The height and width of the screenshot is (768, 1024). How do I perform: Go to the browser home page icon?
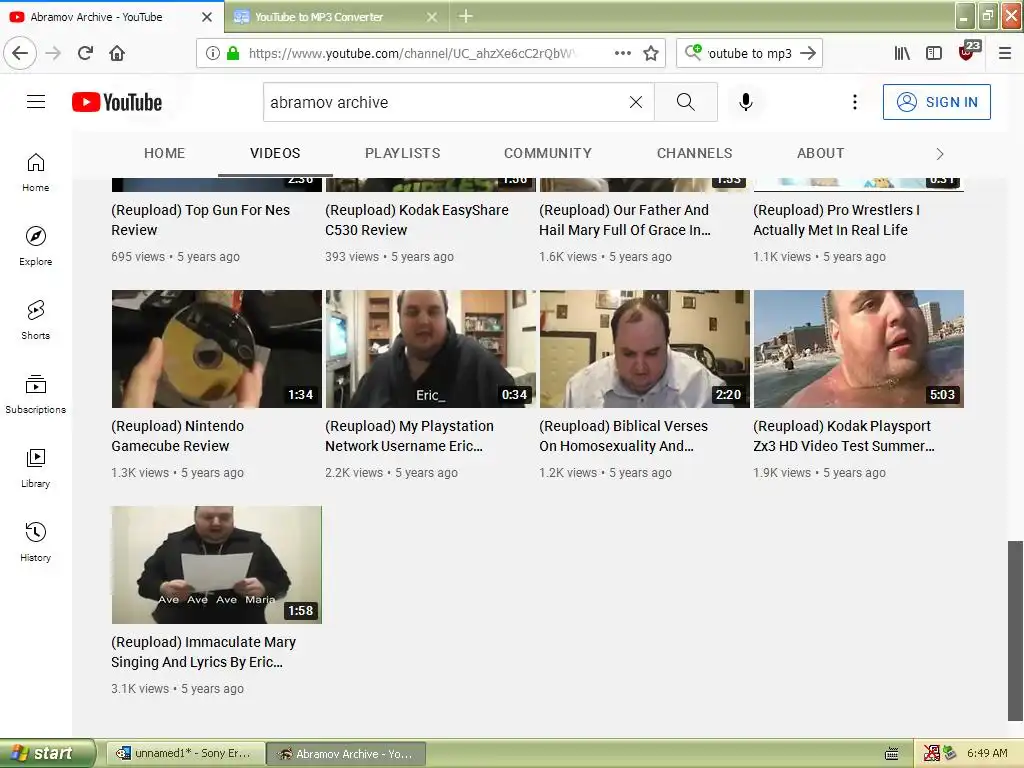117,53
